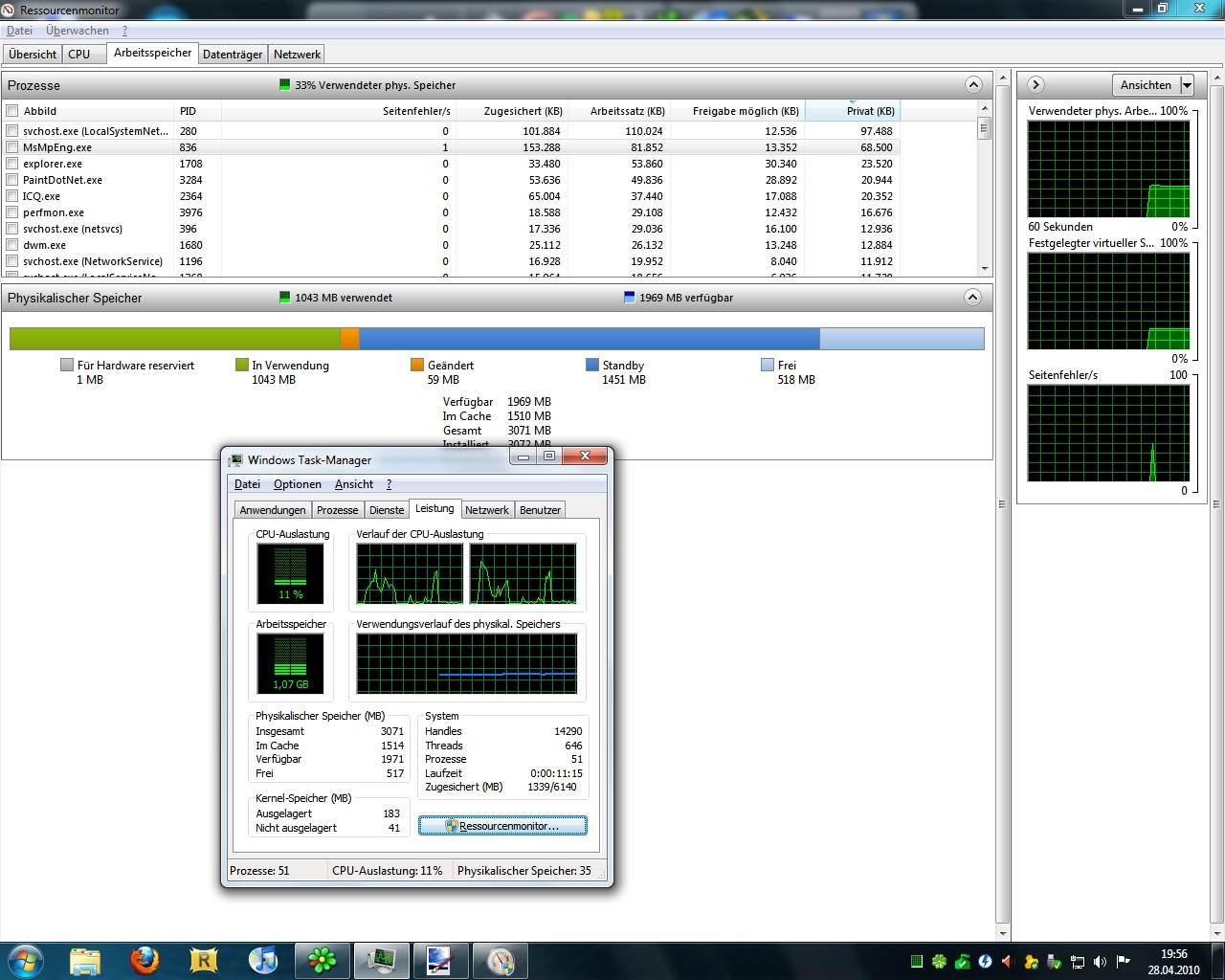Open Task-Manager Prozesse tab
Screen dimensions: 1225x980
338,510
